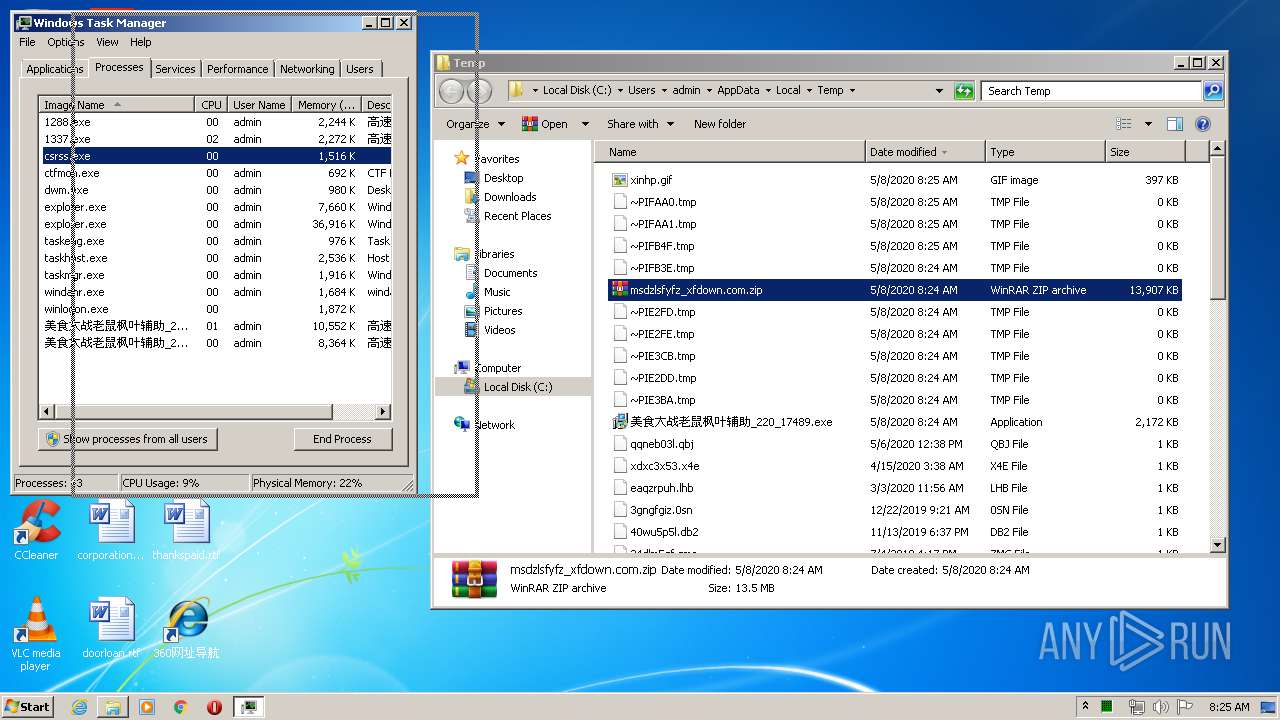
Task: Show desktop via clock time 8:25 AM
Action: [1229, 707]
